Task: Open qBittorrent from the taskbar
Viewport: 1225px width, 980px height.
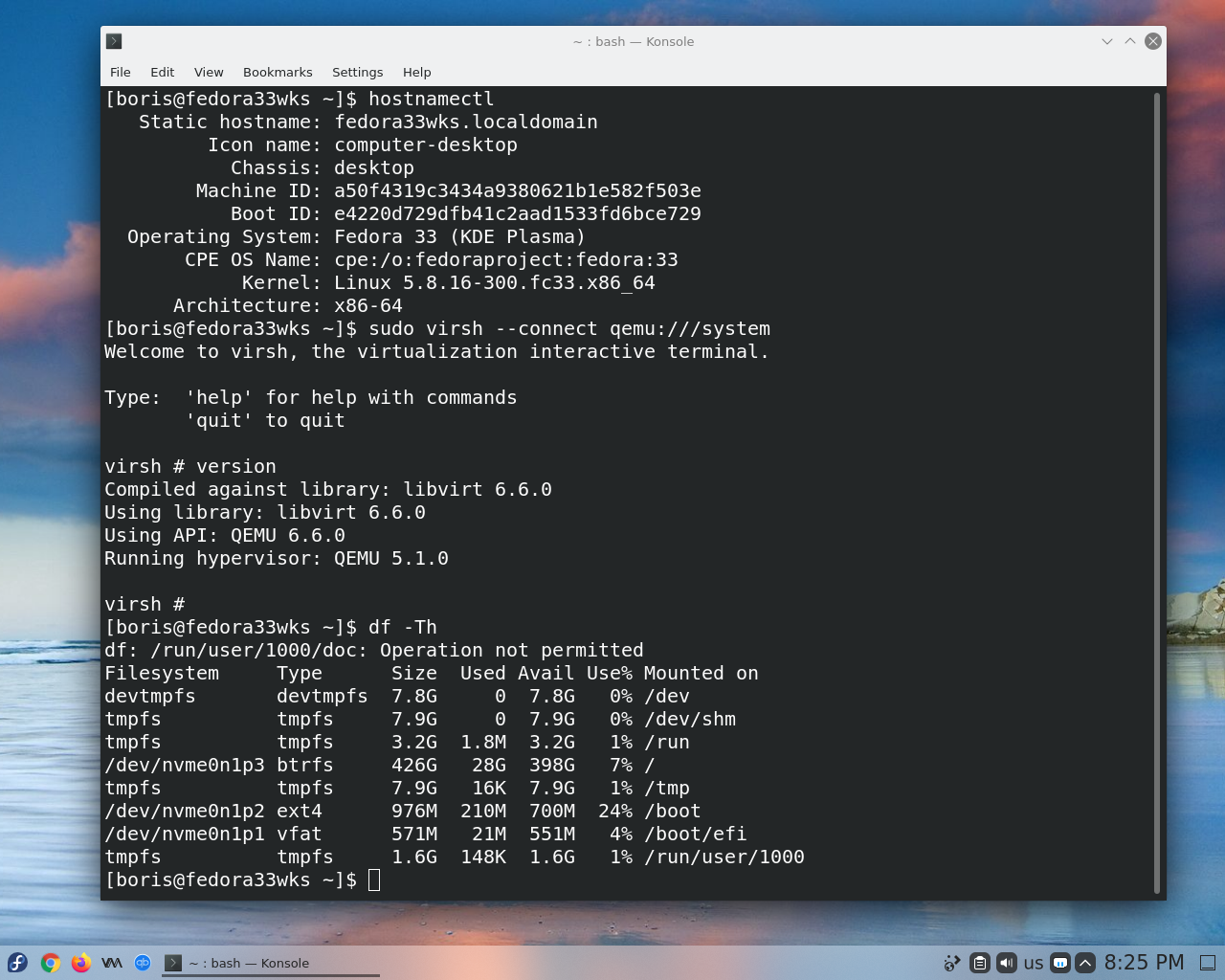Action: click(142, 962)
